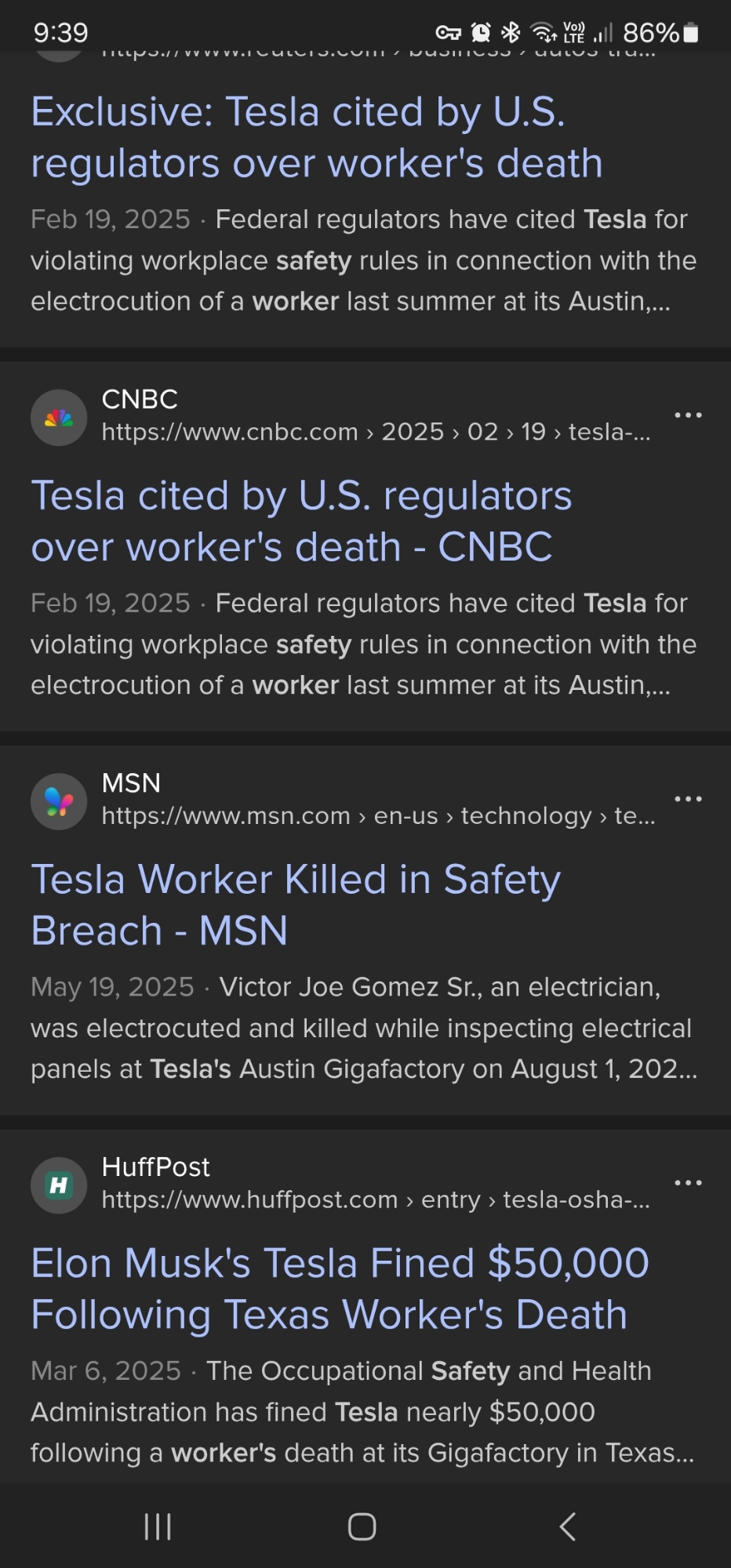Open 'Elon Musk's Tesla Fined $50,000' article
The width and height of the screenshot is (731, 1568).
[340, 1289]
